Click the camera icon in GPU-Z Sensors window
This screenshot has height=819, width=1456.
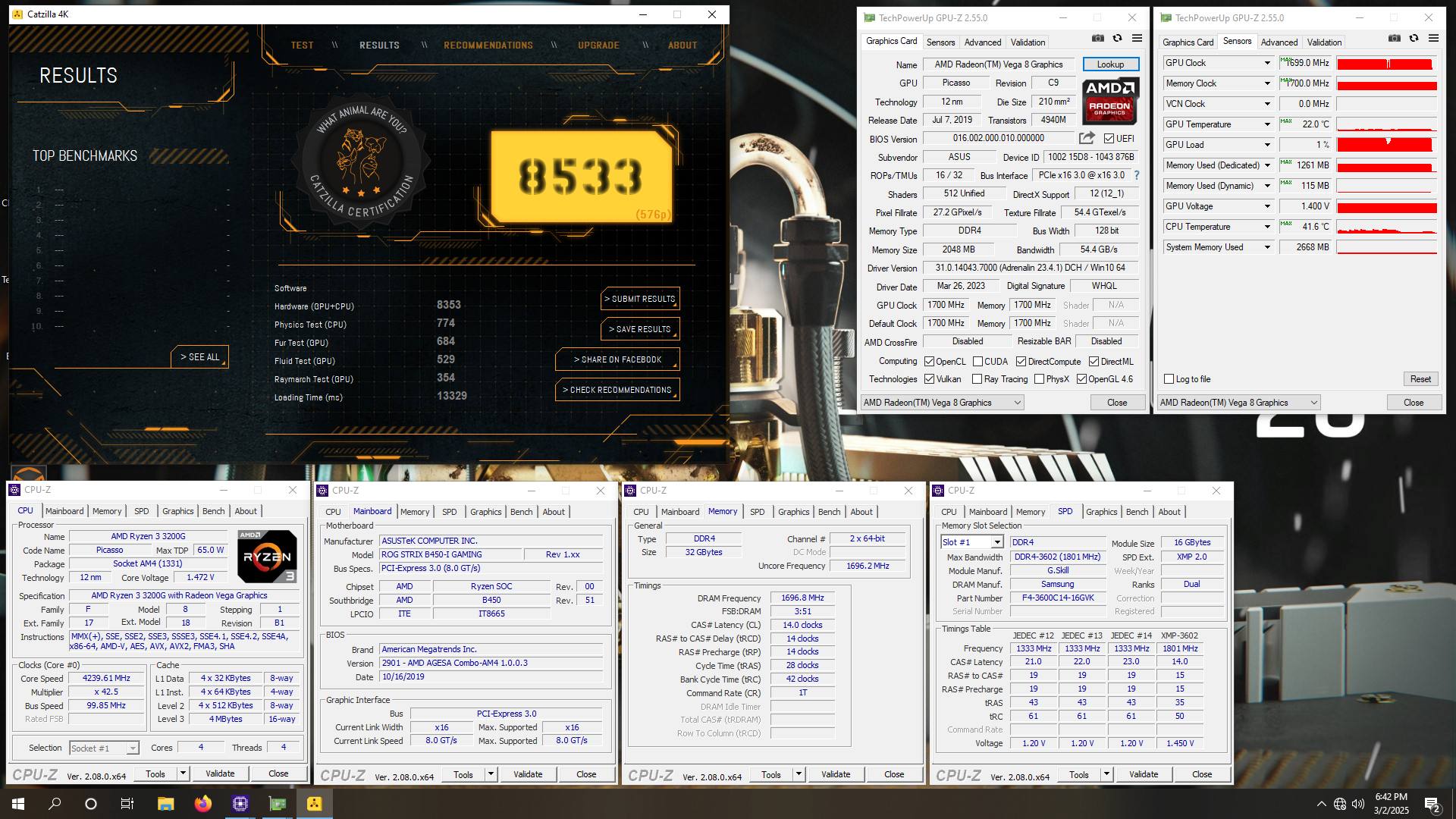click(x=1394, y=38)
